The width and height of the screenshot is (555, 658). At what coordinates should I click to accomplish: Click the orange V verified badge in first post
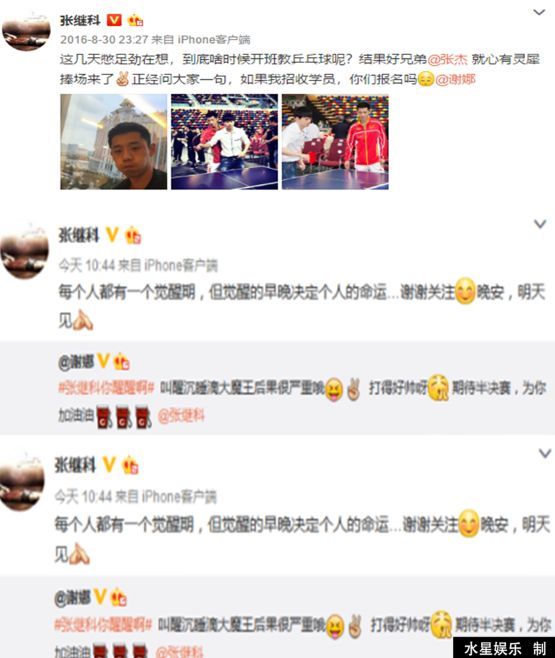(x=114, y=20)
